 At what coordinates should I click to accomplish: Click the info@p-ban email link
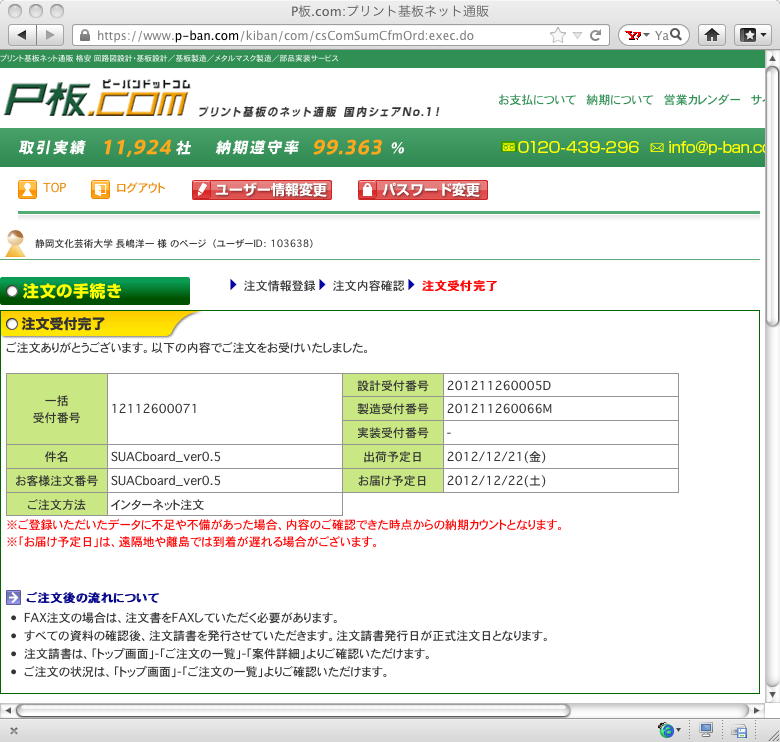click(708, 148)
